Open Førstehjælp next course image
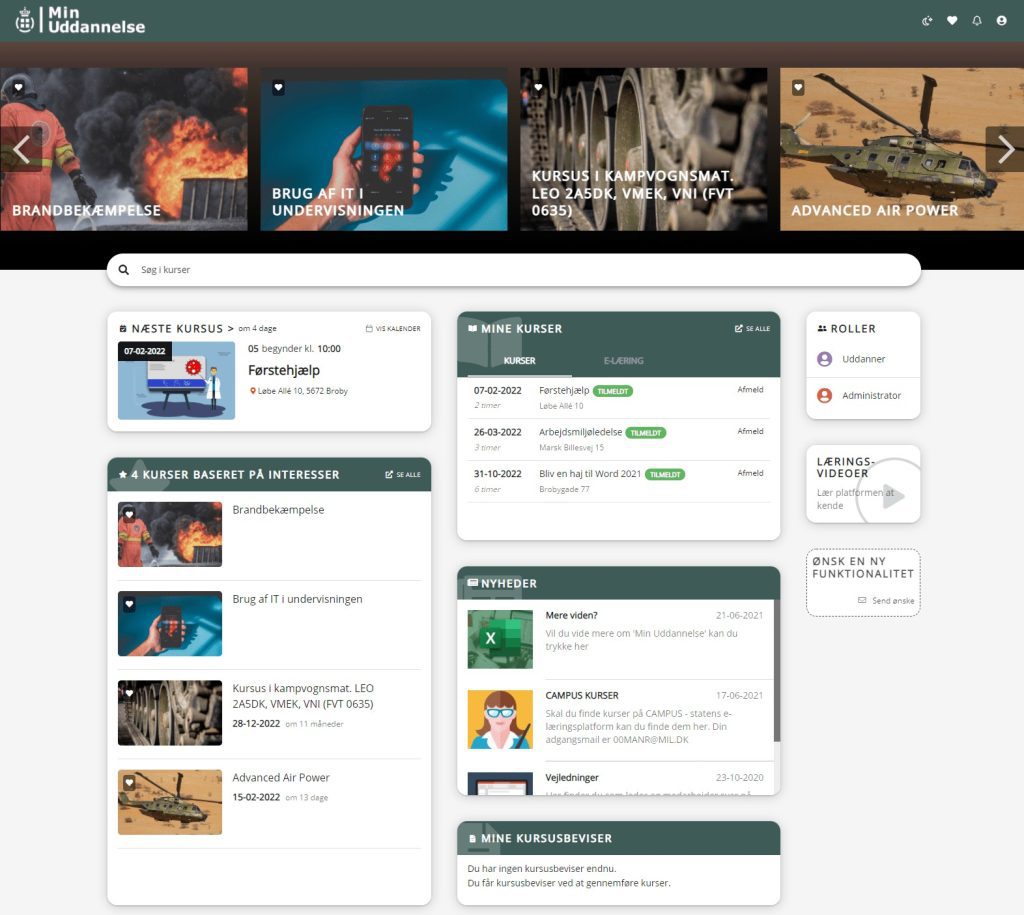This screenshot has width=1024, height=915. [x=176, y=380]
